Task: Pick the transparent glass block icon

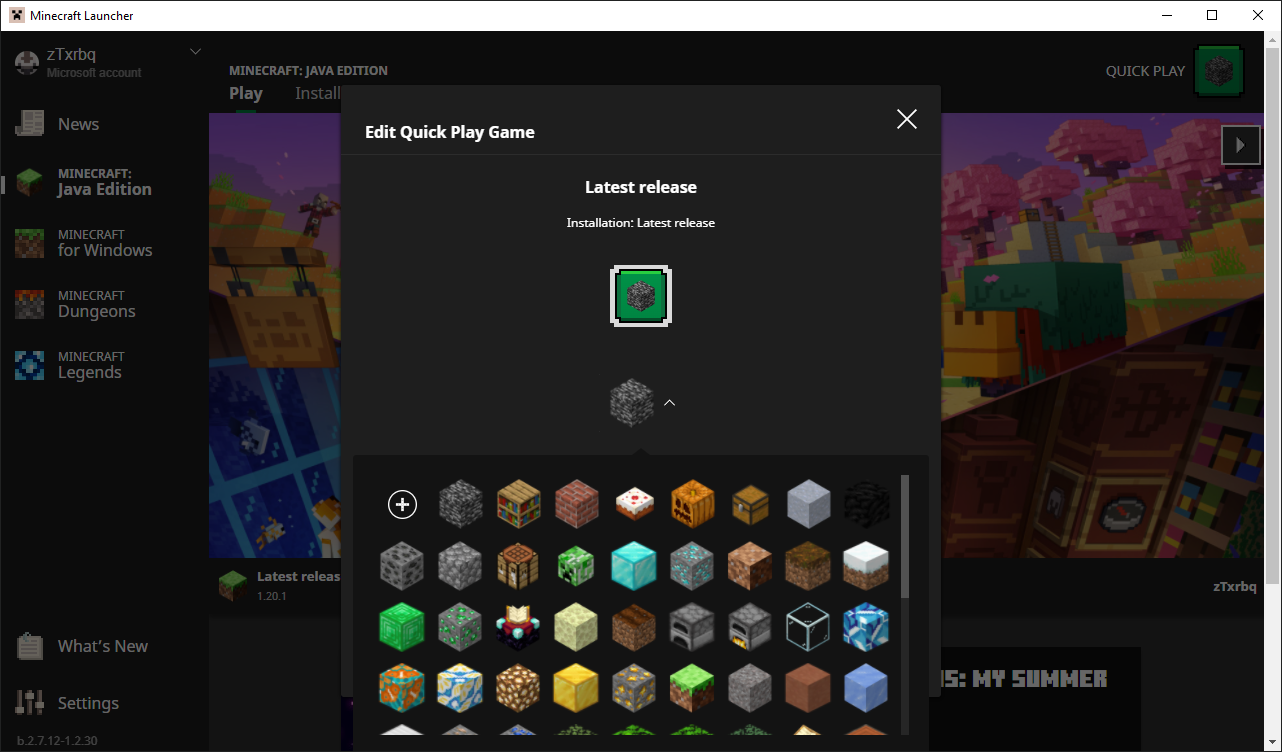Action: (808, 627)
